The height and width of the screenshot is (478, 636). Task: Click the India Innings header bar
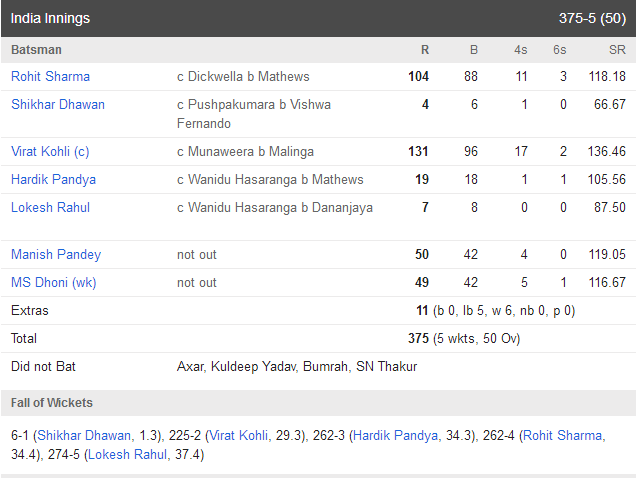[318, 18]
